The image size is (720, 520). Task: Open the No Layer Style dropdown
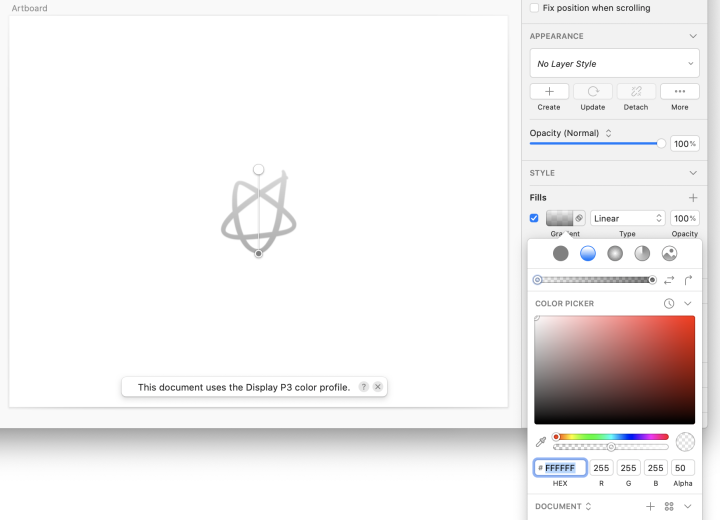click(614, 63)
